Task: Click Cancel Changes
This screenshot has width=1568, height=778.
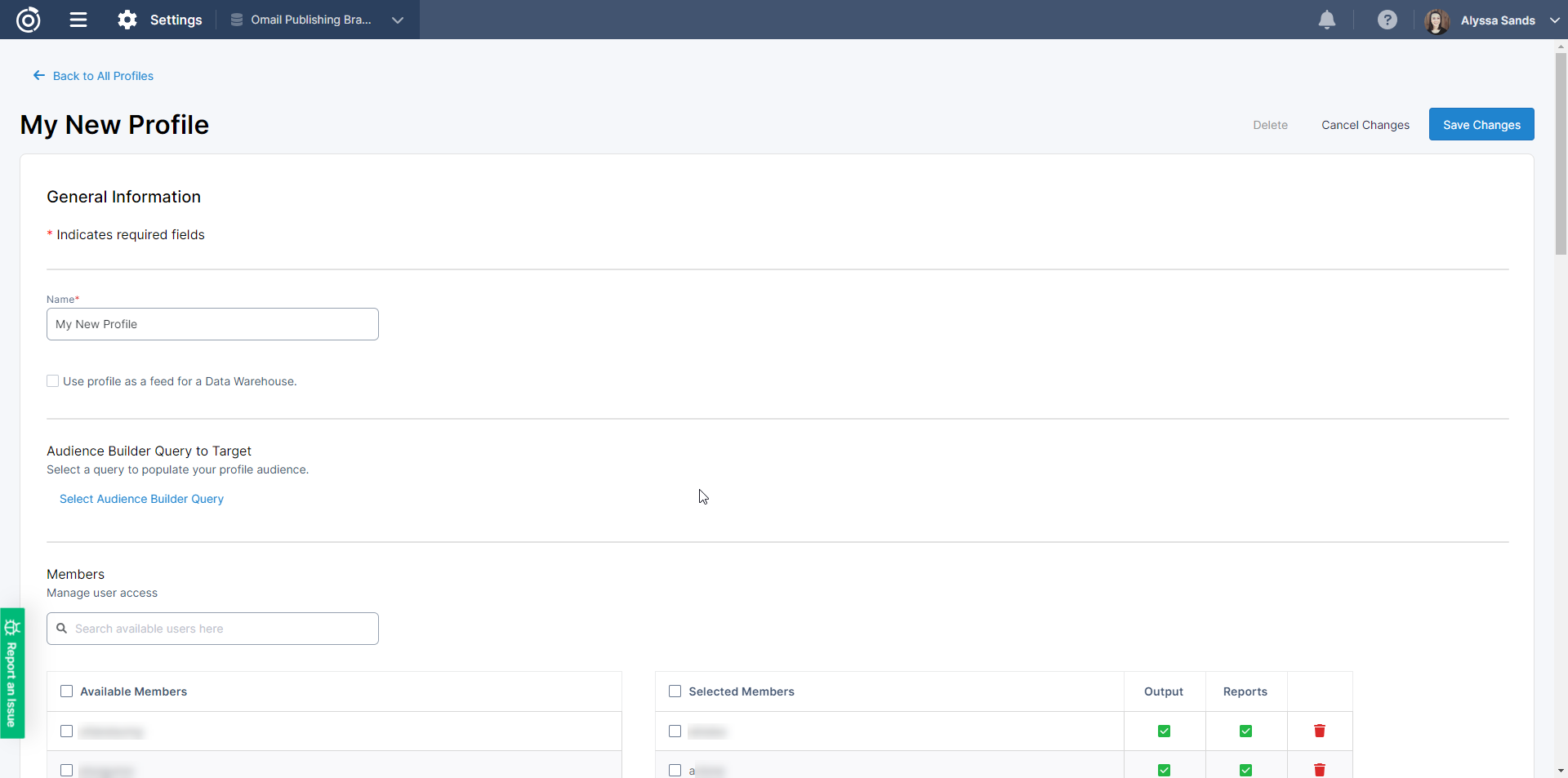Action: point(1365,125)
